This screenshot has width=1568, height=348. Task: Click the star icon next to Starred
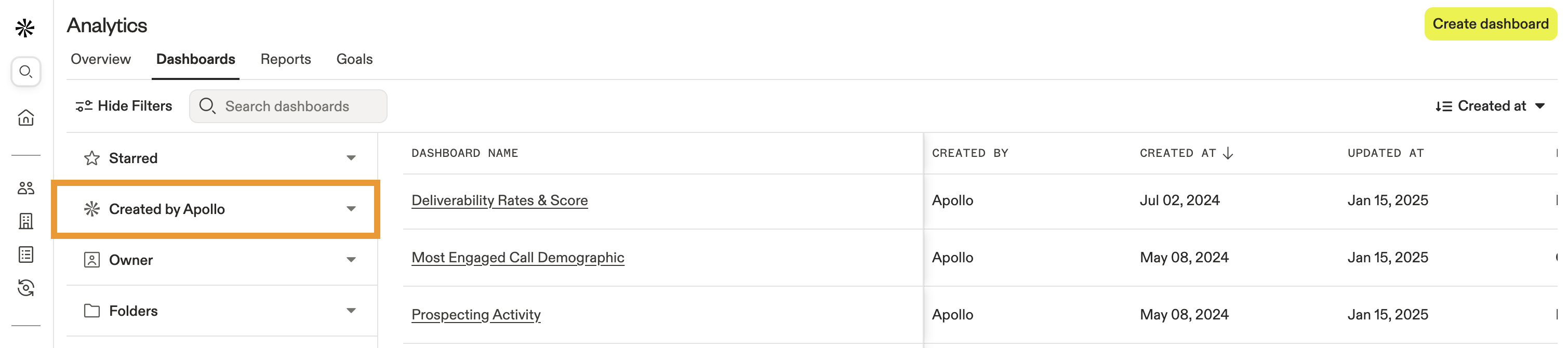pos(92,158)
